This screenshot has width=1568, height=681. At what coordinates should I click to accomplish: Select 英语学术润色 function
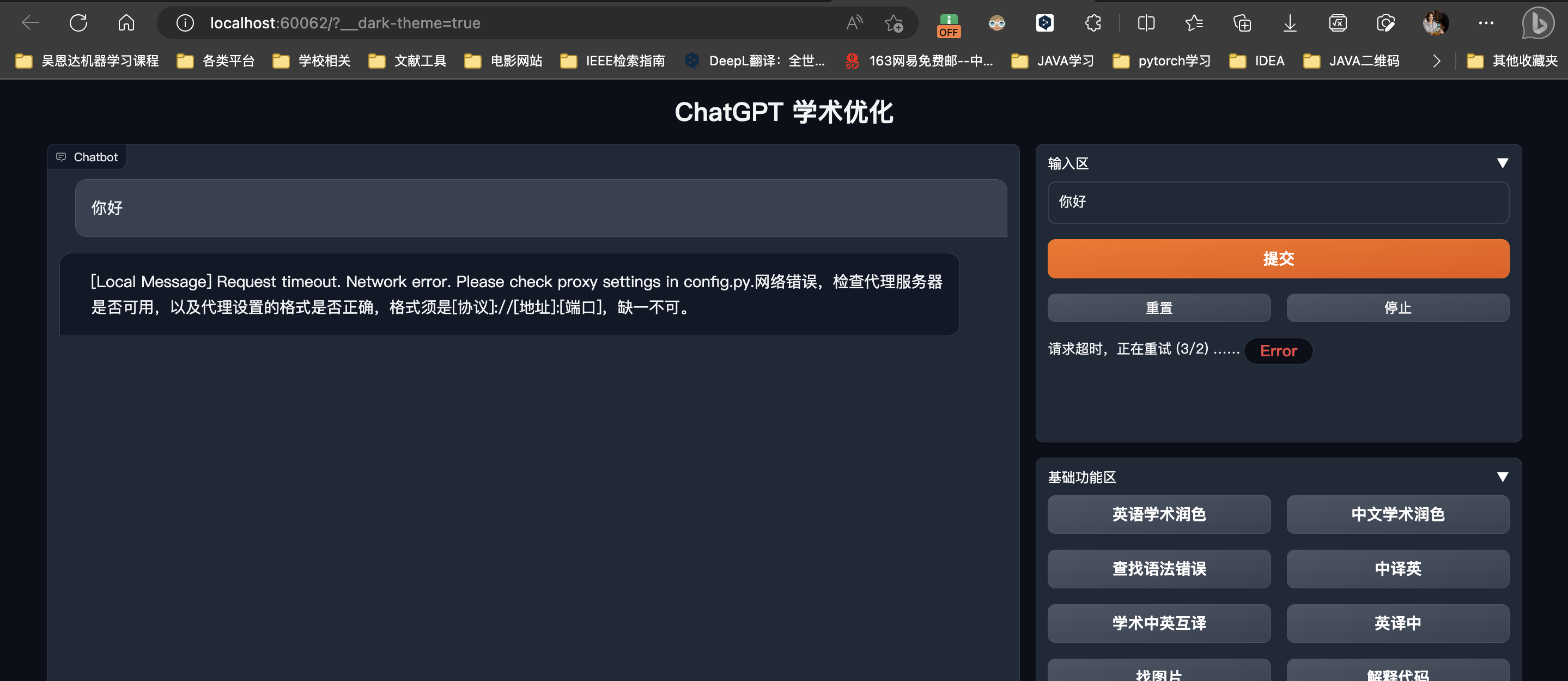tap(1159, 514)
